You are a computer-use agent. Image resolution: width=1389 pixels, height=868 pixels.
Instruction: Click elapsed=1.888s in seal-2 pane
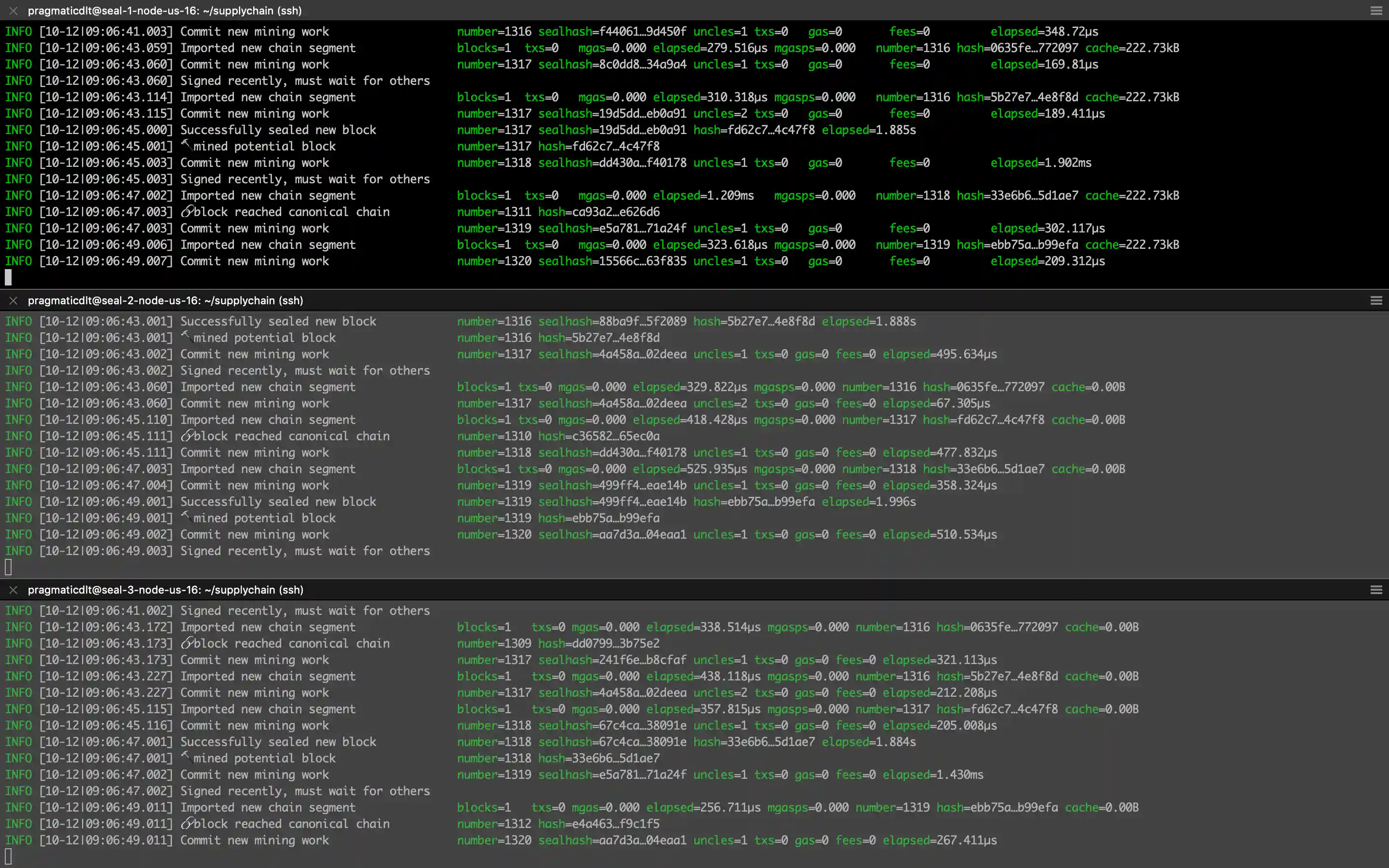[x=869, y=322]
